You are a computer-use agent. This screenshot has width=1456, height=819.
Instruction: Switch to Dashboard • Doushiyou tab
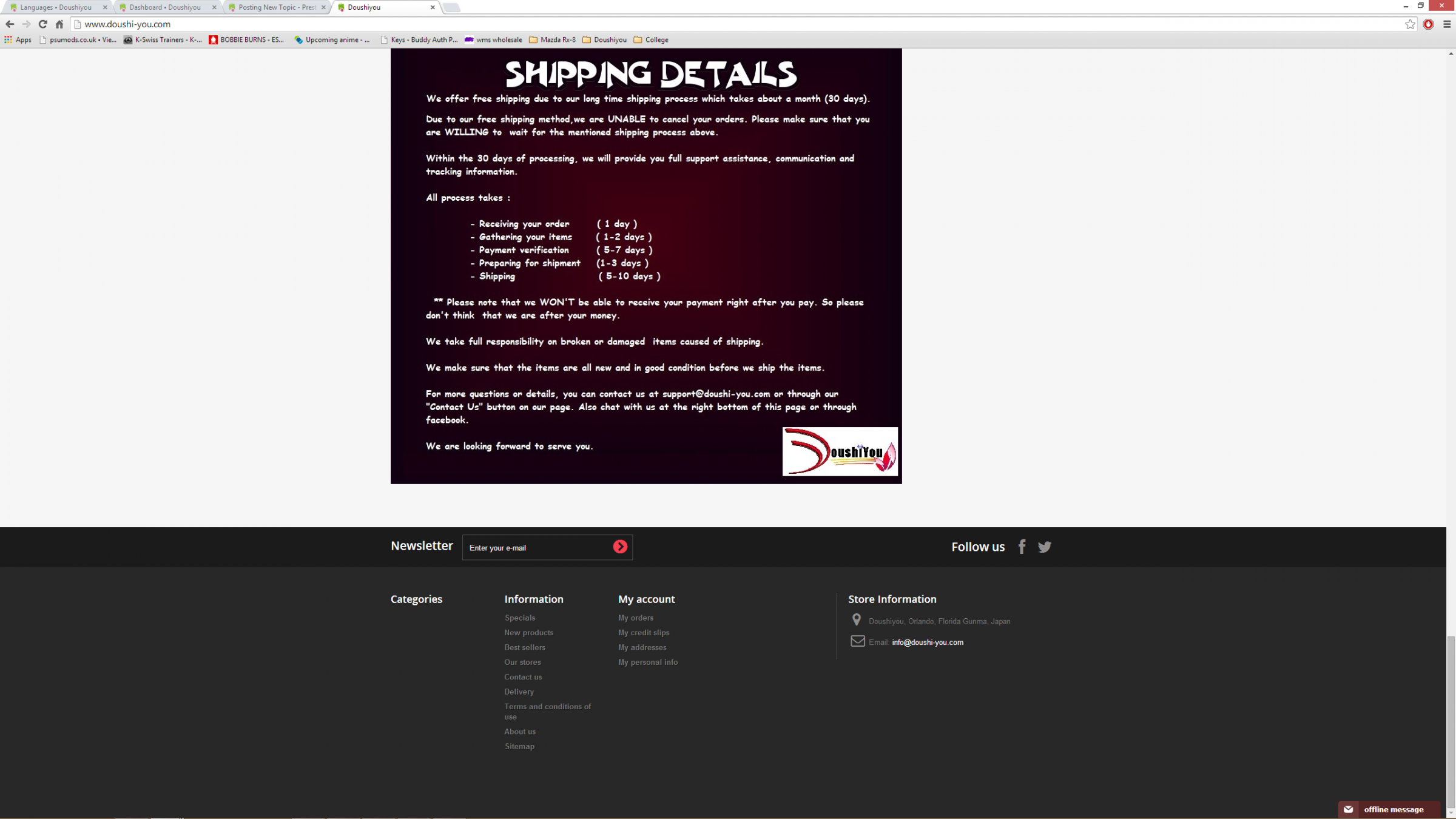[165, 7]
